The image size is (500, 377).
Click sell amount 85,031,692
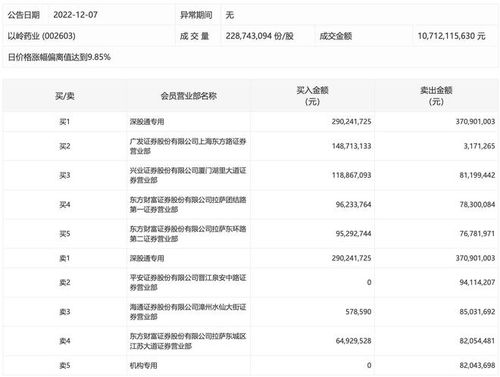(x=477, y=312)
